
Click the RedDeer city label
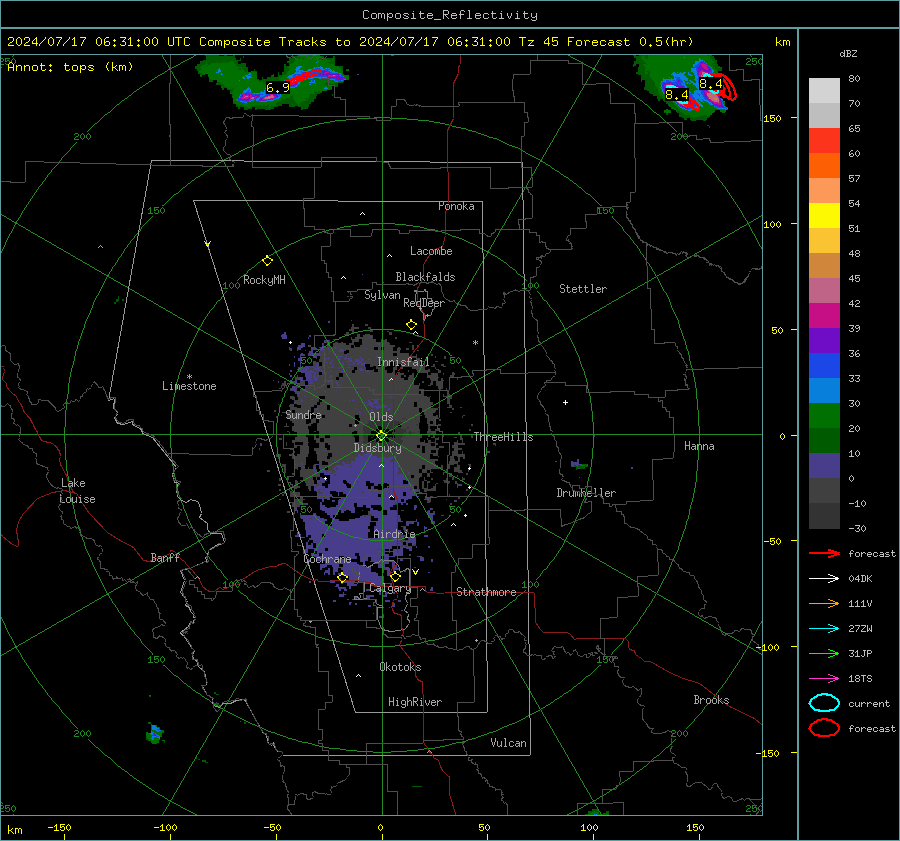pyautogui.click(x=424, y=303)
